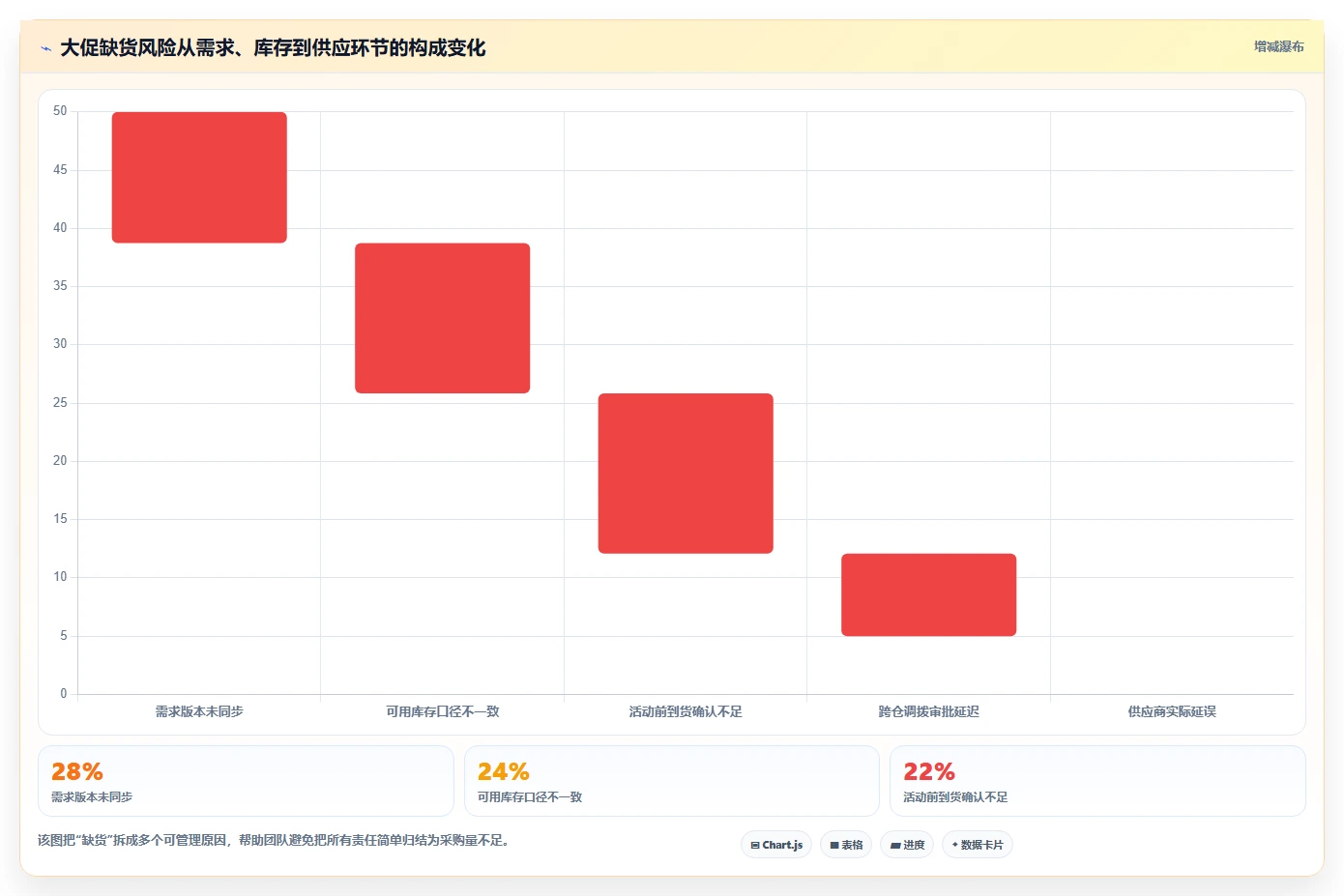Click y-axis tick value 50
1344x896 pixels.
(x=60, y=111)
